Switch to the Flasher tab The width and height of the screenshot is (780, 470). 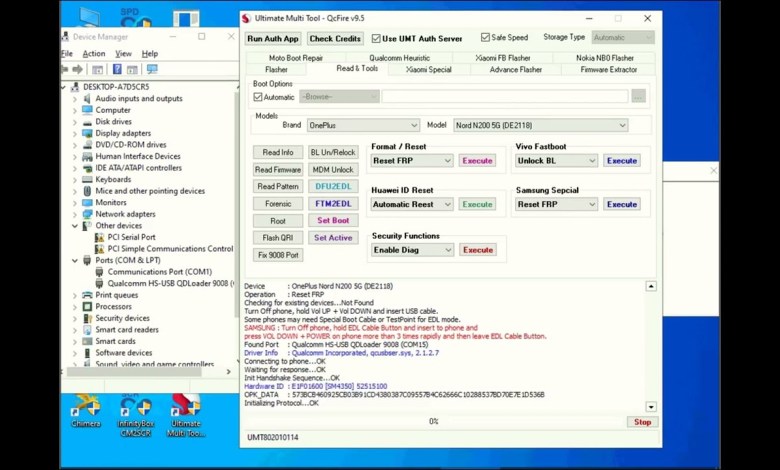point(276,70)
